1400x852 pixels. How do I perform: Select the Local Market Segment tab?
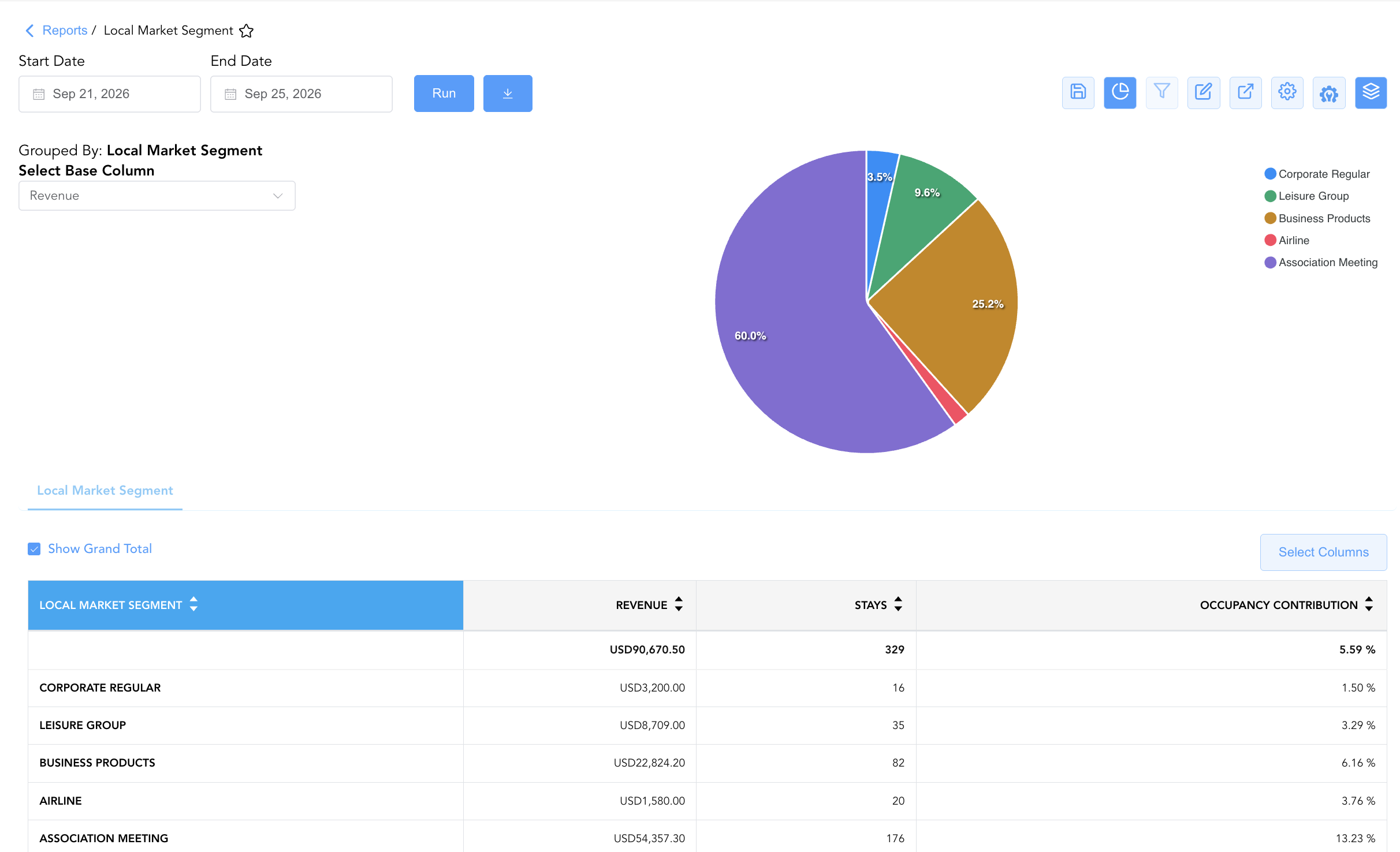(105, 491)
